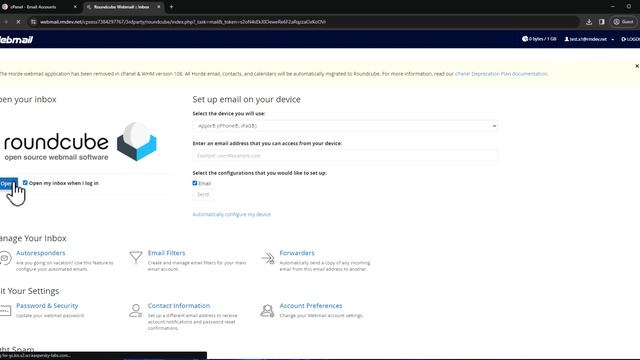Click Automatically configure my device link
Image resolution: width=640 pixels, height=360 pixels.
click(x=231, y=214)
